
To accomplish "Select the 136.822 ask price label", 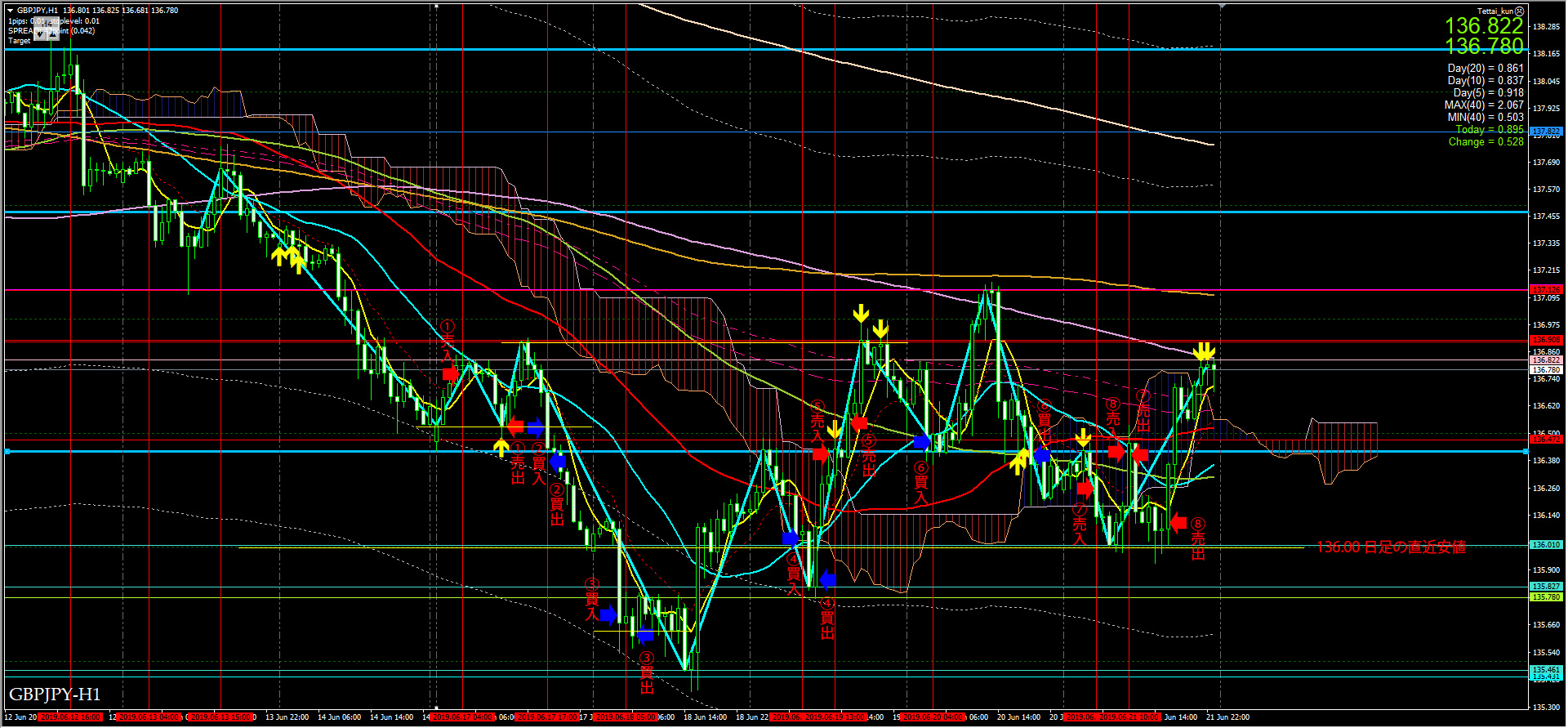I will pos(1546,360).
